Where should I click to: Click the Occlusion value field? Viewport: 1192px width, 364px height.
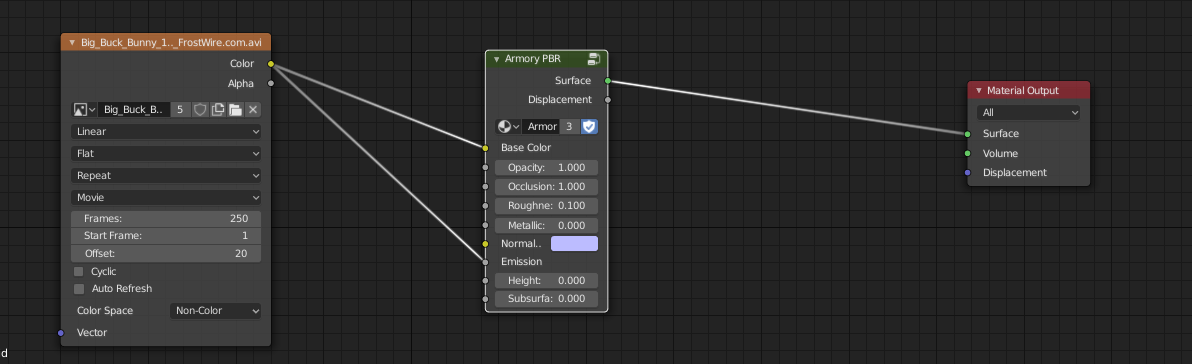click(547, 187)
